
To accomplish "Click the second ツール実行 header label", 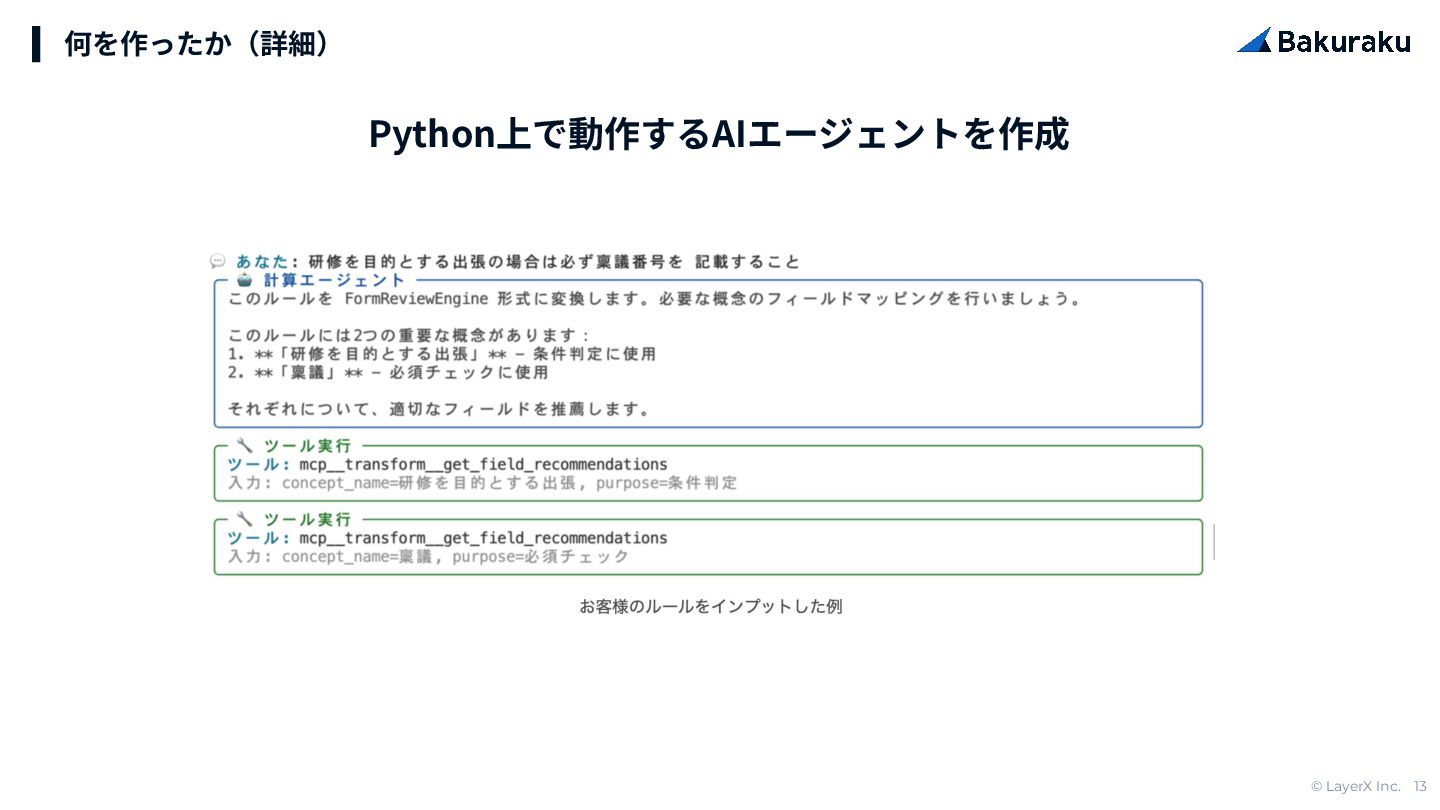I will tap(307, 520).
